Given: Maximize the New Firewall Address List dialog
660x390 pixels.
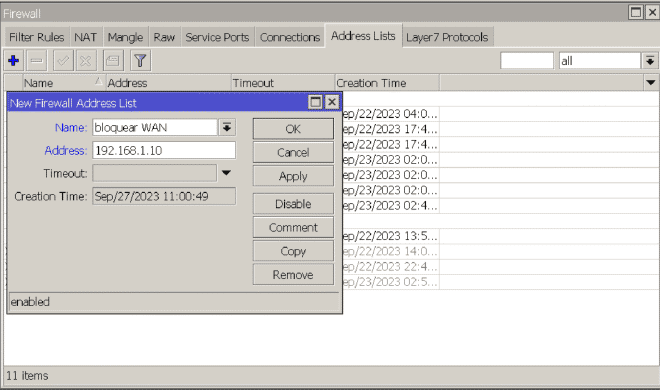Looking at the screenshot, I should point(315,102).
